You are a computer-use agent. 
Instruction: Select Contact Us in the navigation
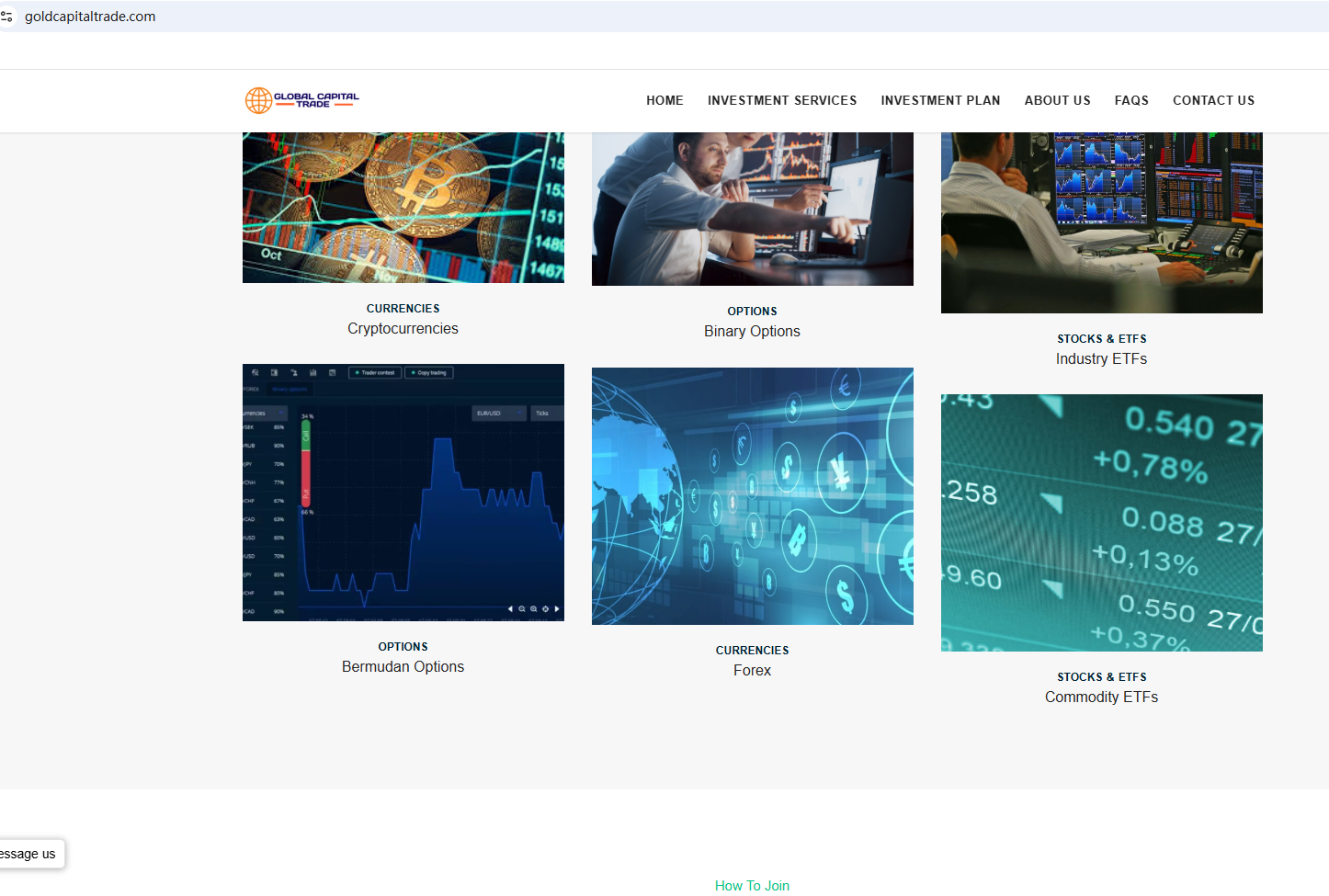(x=1213, y=100)
